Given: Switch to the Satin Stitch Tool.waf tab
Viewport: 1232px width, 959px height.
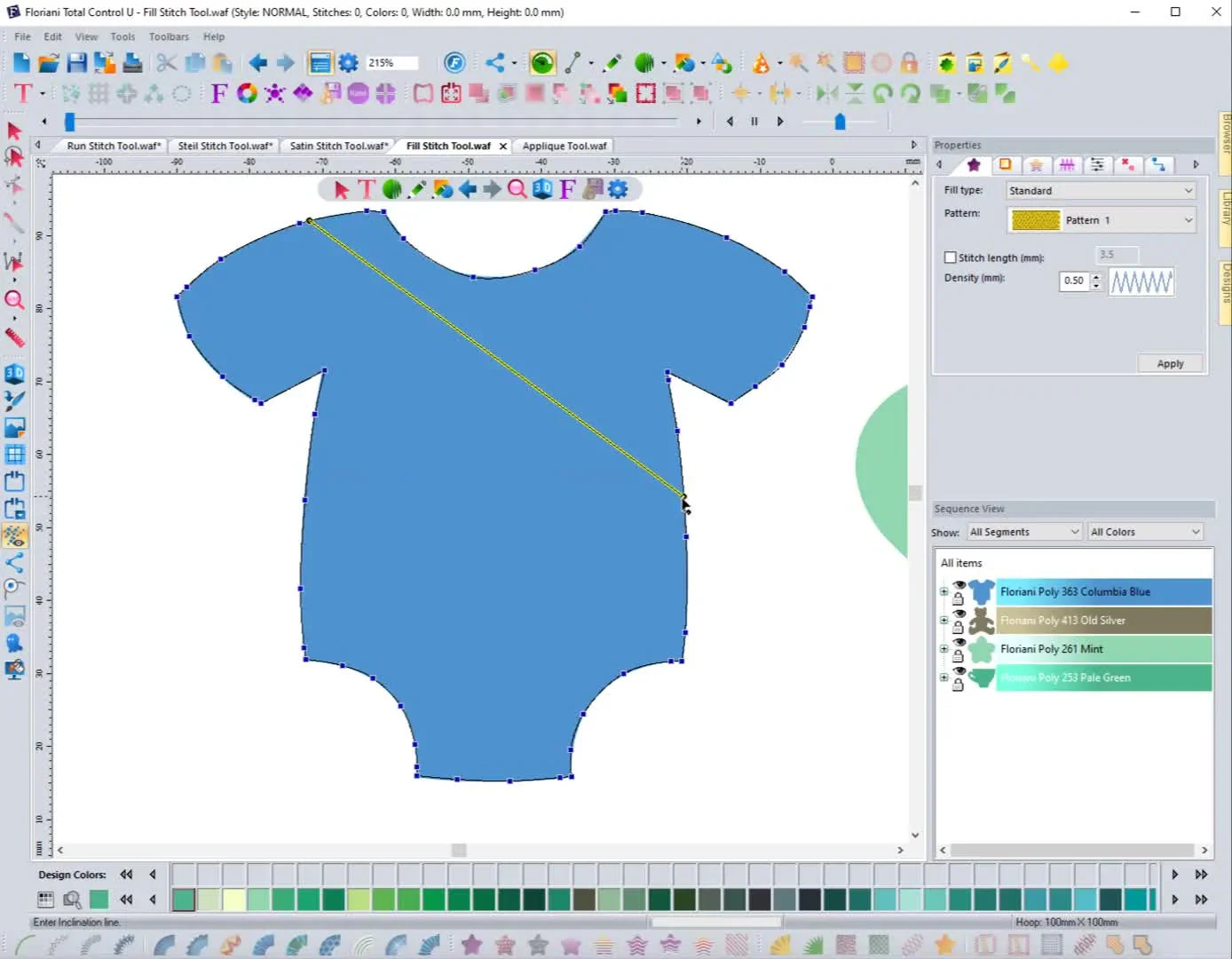Looking at the screenshot, I should point(338,145).
